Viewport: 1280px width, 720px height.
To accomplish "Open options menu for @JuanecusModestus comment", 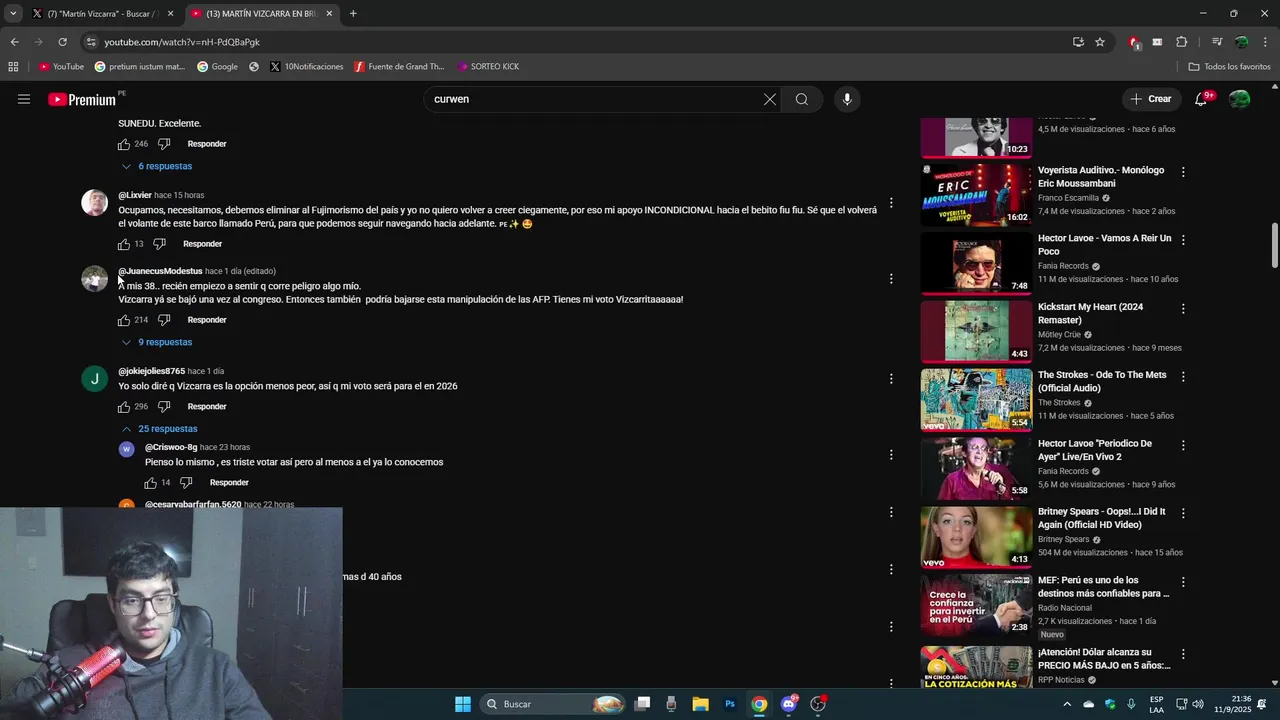I will (891, 279).
